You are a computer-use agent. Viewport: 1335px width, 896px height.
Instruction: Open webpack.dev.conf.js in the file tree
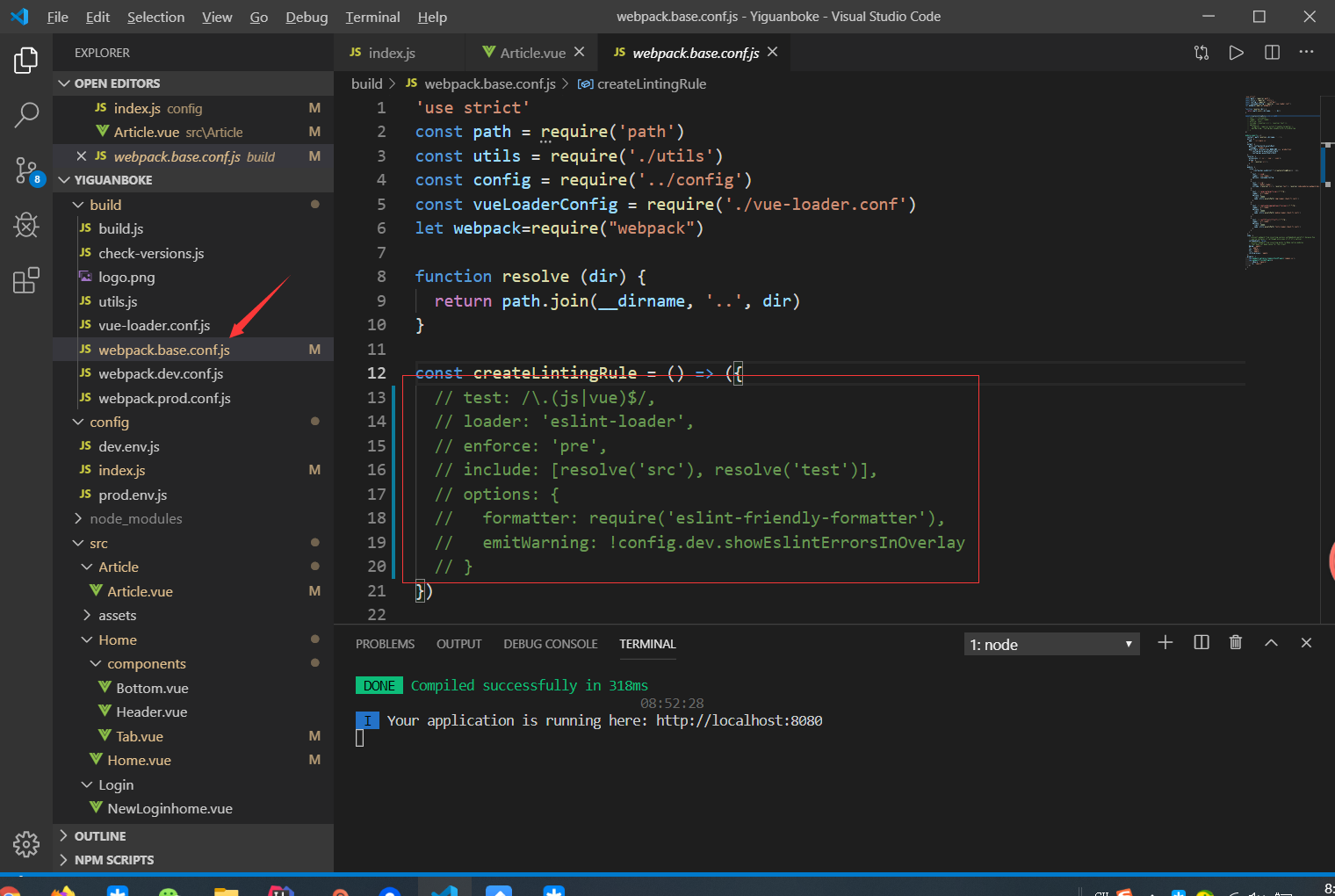coord(193,373)
